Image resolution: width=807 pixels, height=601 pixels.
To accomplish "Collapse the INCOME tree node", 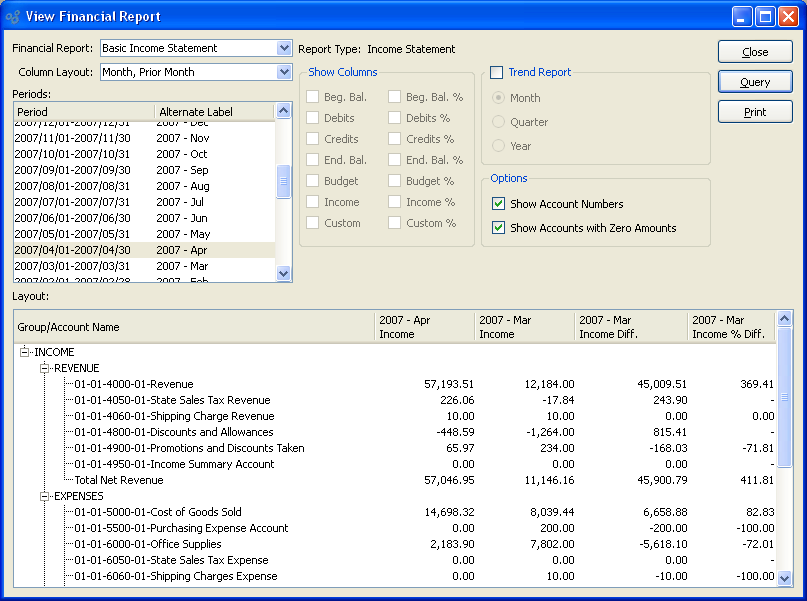I will 24,352.
